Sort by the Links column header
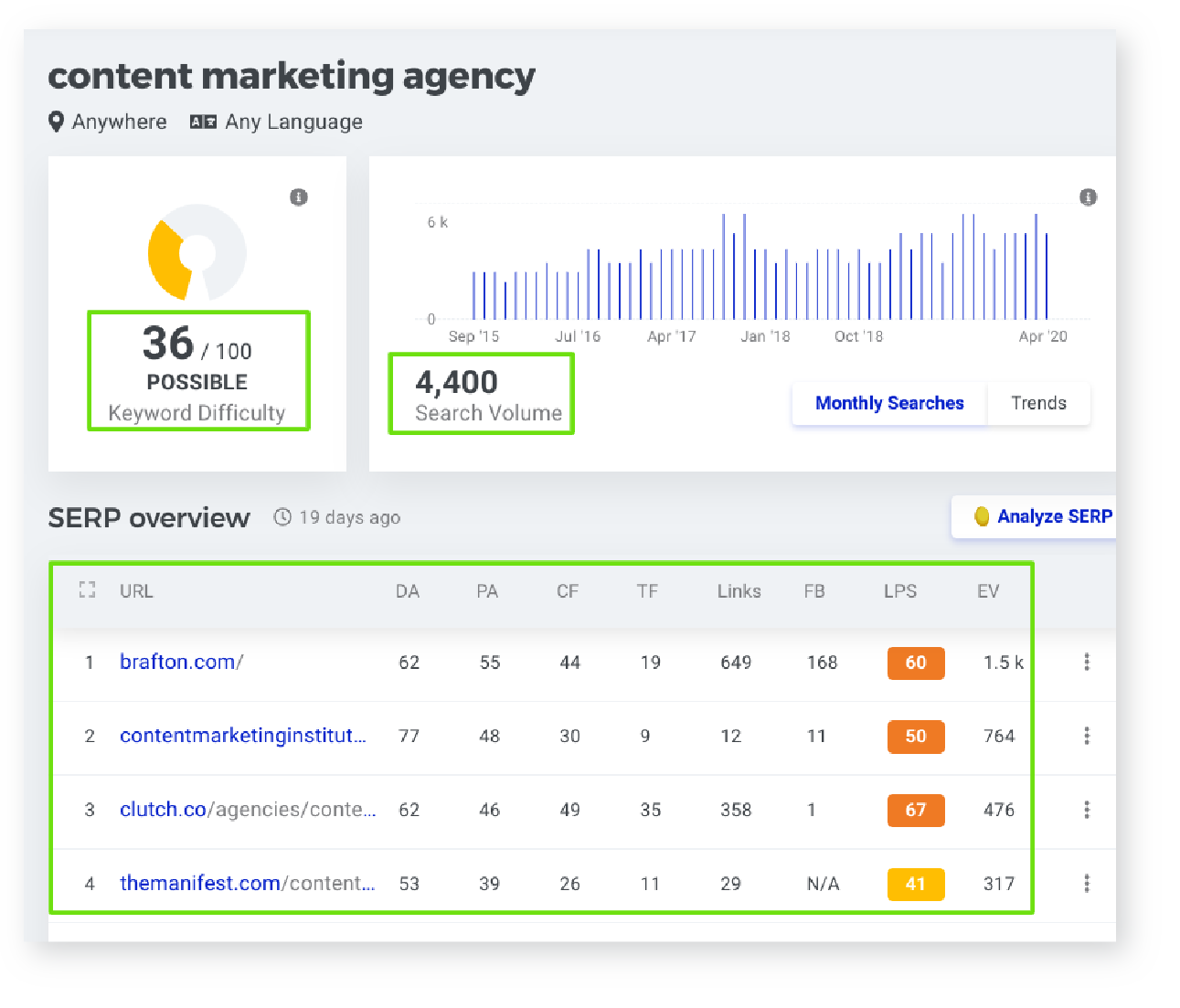This screenshot has width=1180, height=1008. pos(739,591)
